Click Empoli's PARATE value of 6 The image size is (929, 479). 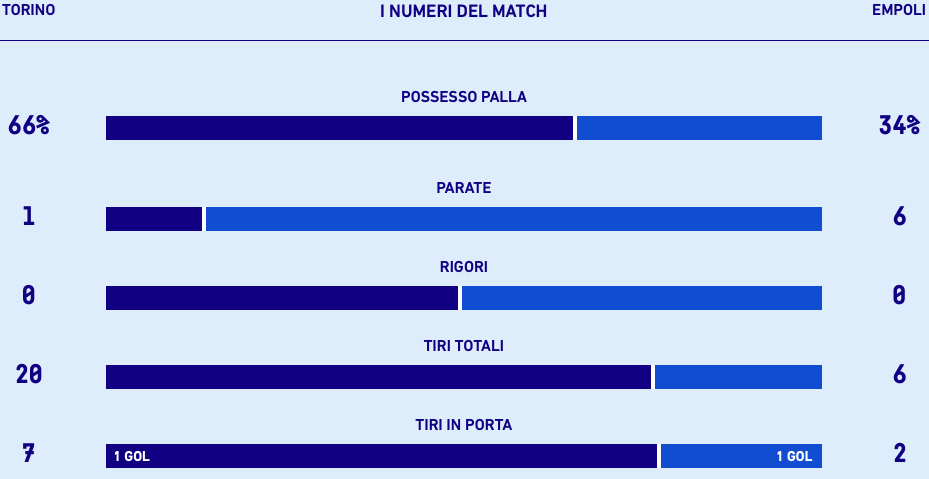(899, 215)
